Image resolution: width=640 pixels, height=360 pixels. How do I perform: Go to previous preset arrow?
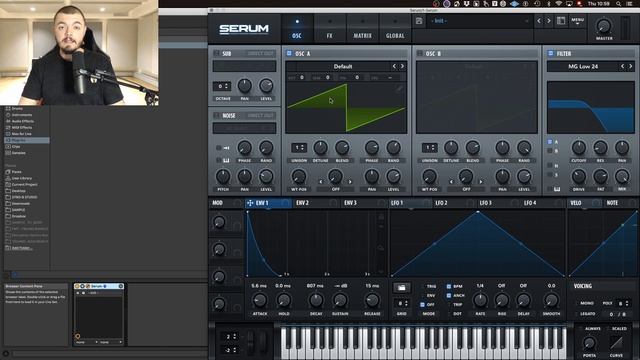539,21
